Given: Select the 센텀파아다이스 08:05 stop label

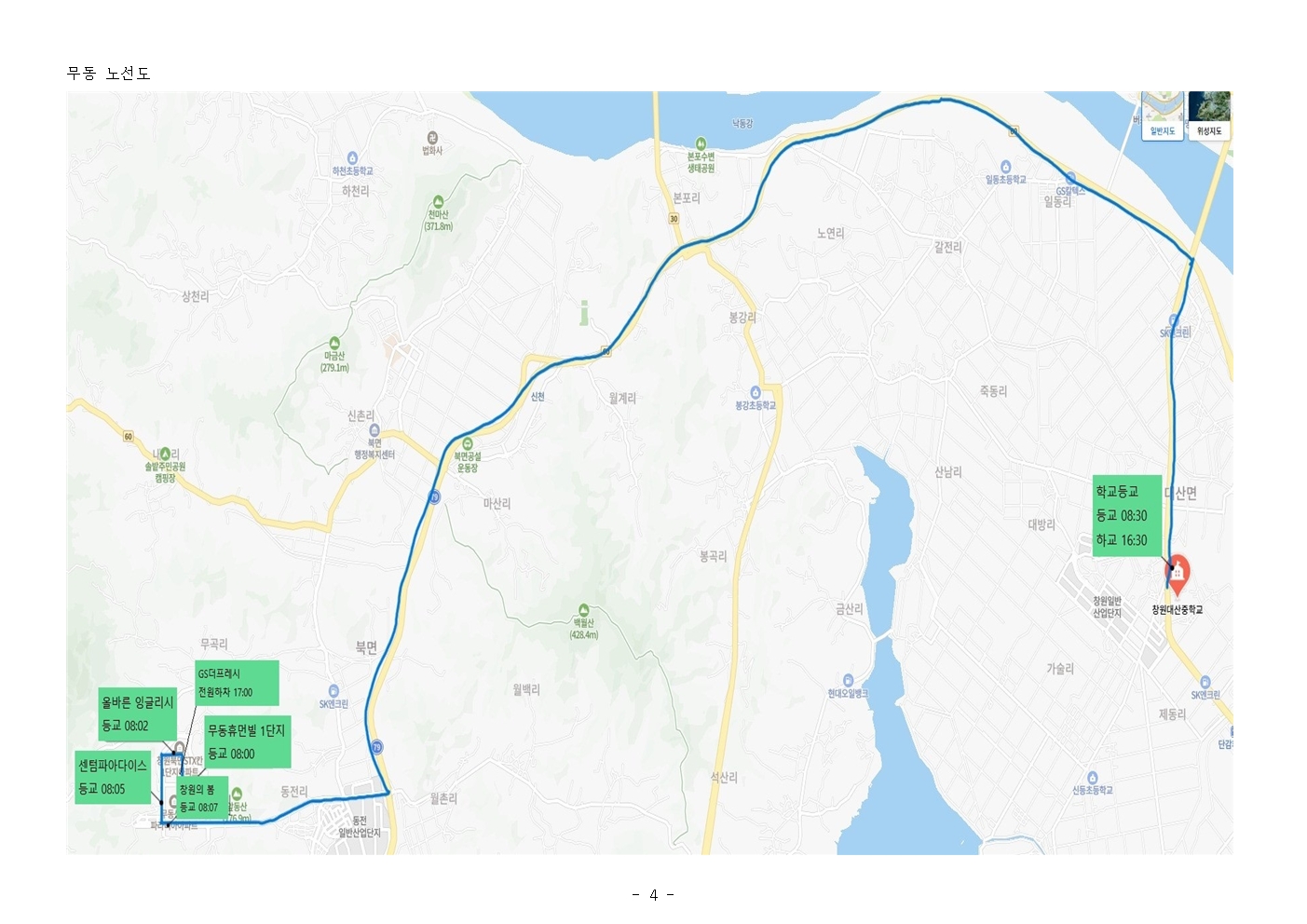Looking at the screenshot, I should click(113, 777).
